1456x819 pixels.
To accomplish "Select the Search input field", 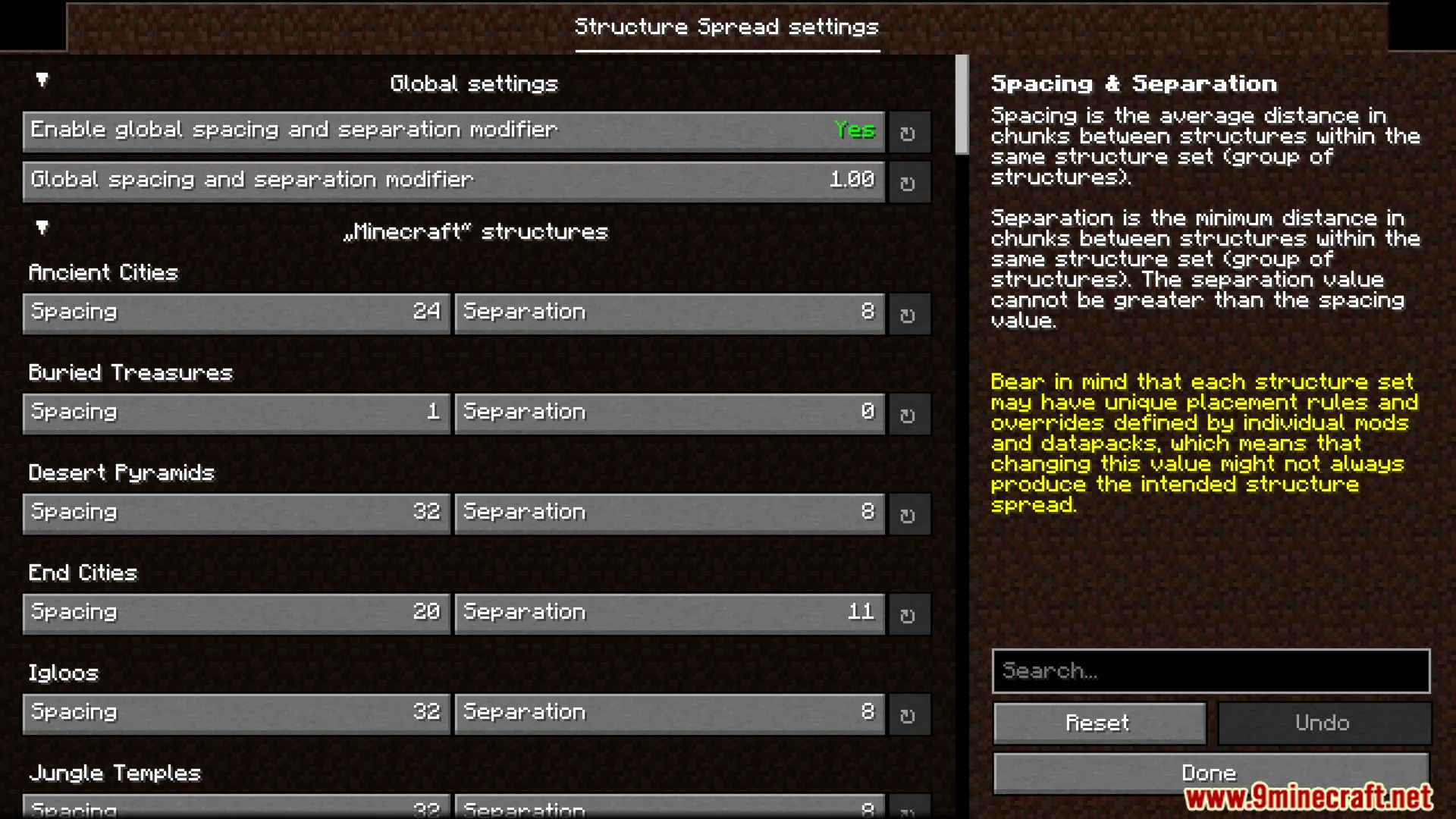I will point(1211,671).
